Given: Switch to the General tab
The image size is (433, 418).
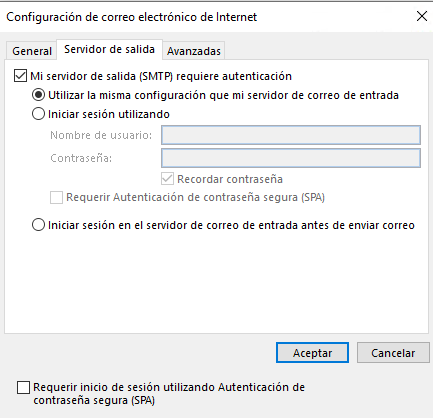Looking at the screenshot, I should (32, 51).
